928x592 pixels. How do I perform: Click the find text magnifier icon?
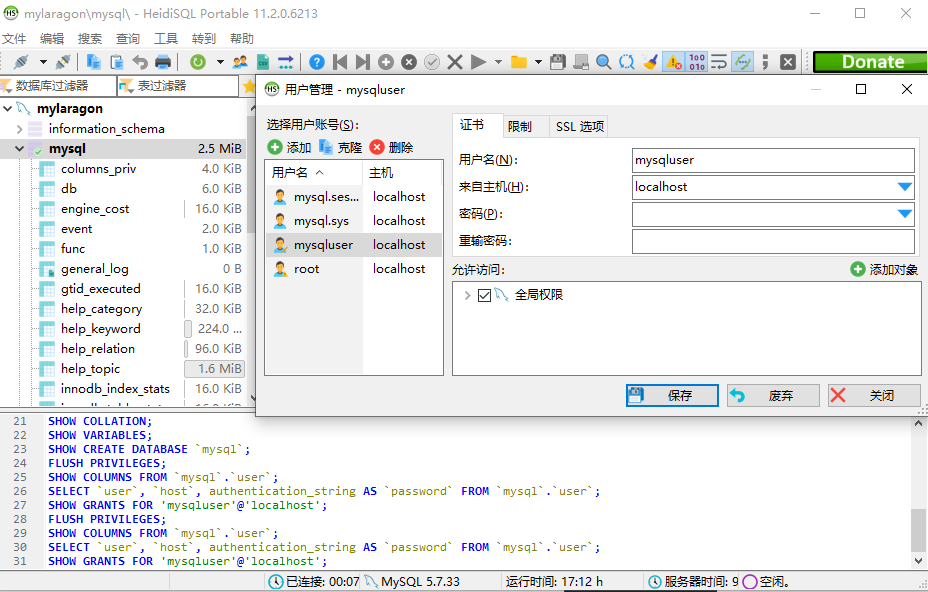click(x=604, y=62)
